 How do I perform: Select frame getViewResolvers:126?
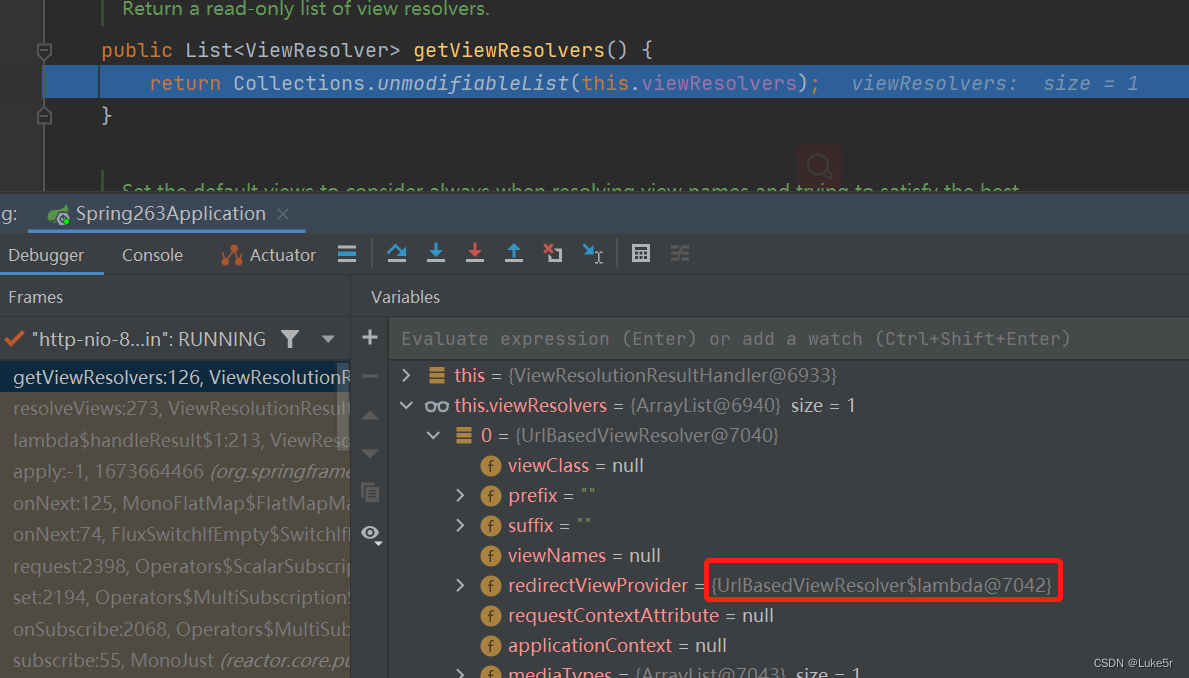click(175, 377)
